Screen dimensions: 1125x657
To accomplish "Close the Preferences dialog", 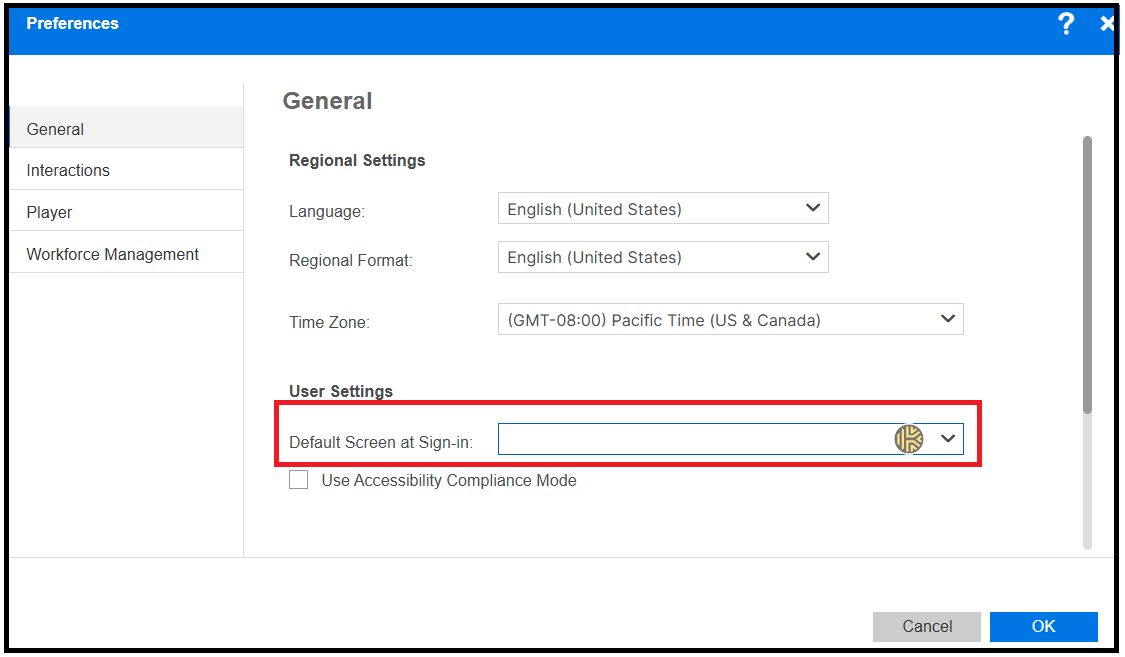I will (1107, 24).
